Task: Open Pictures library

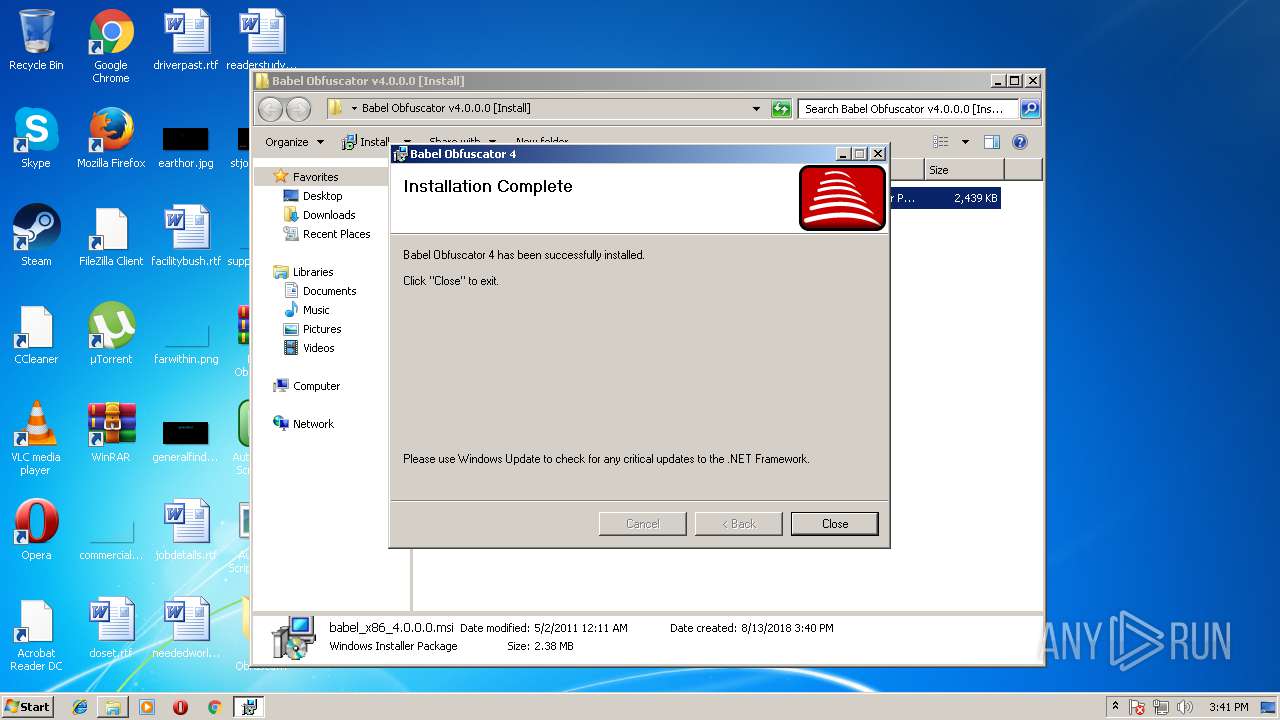Action: coord(322,329)
